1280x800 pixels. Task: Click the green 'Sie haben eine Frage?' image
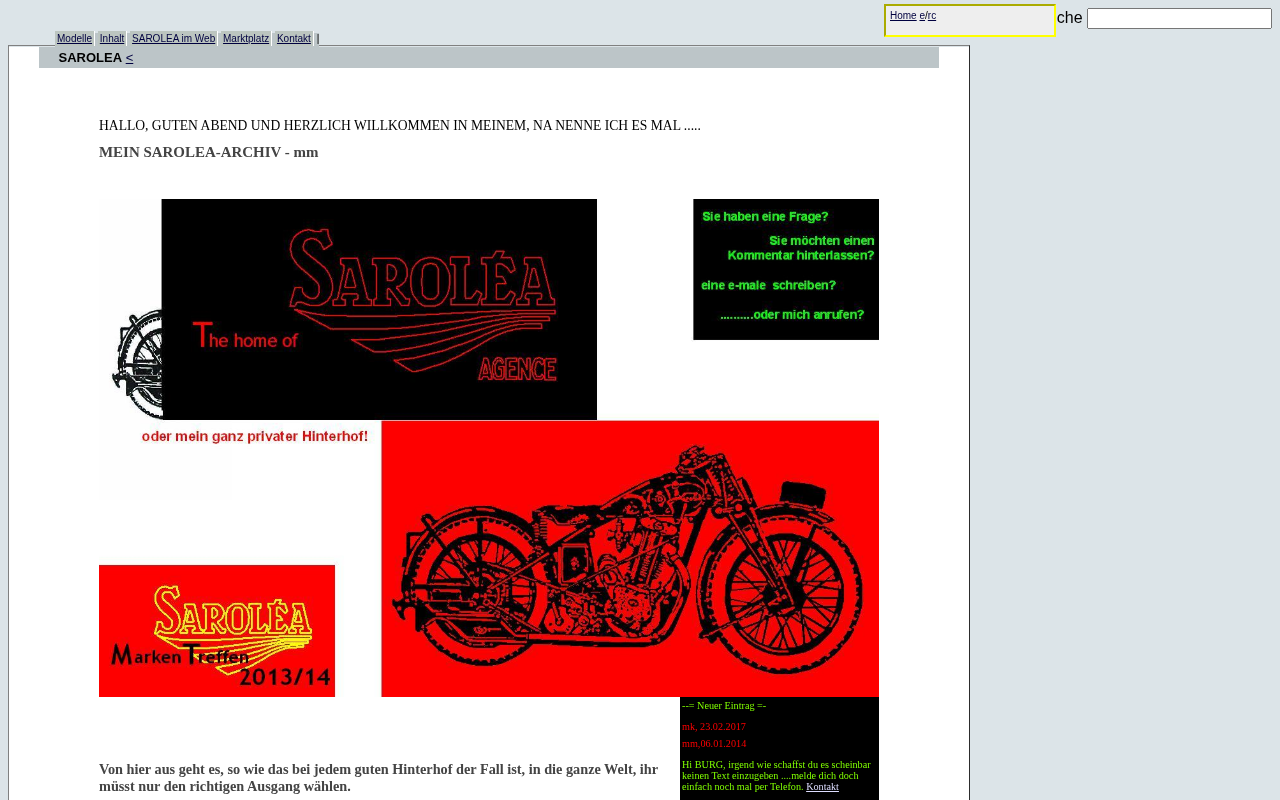(786, 269)
